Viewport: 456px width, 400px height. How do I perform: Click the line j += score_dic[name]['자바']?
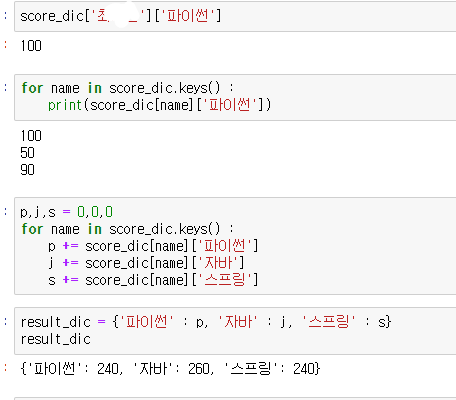(146, 263)
